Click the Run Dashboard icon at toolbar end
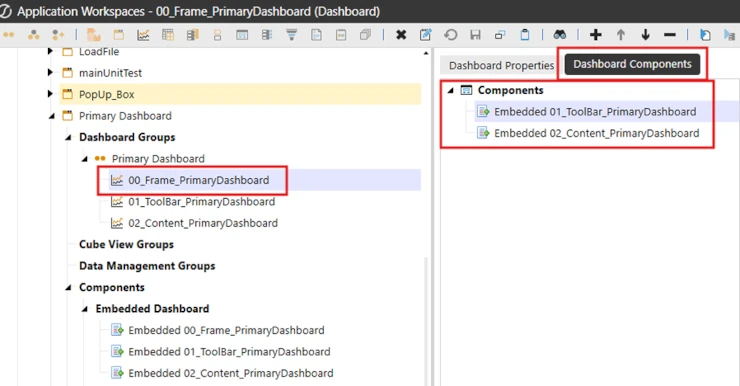The width and height of the screenshot is (740, 386). click(x=730, y=35)
